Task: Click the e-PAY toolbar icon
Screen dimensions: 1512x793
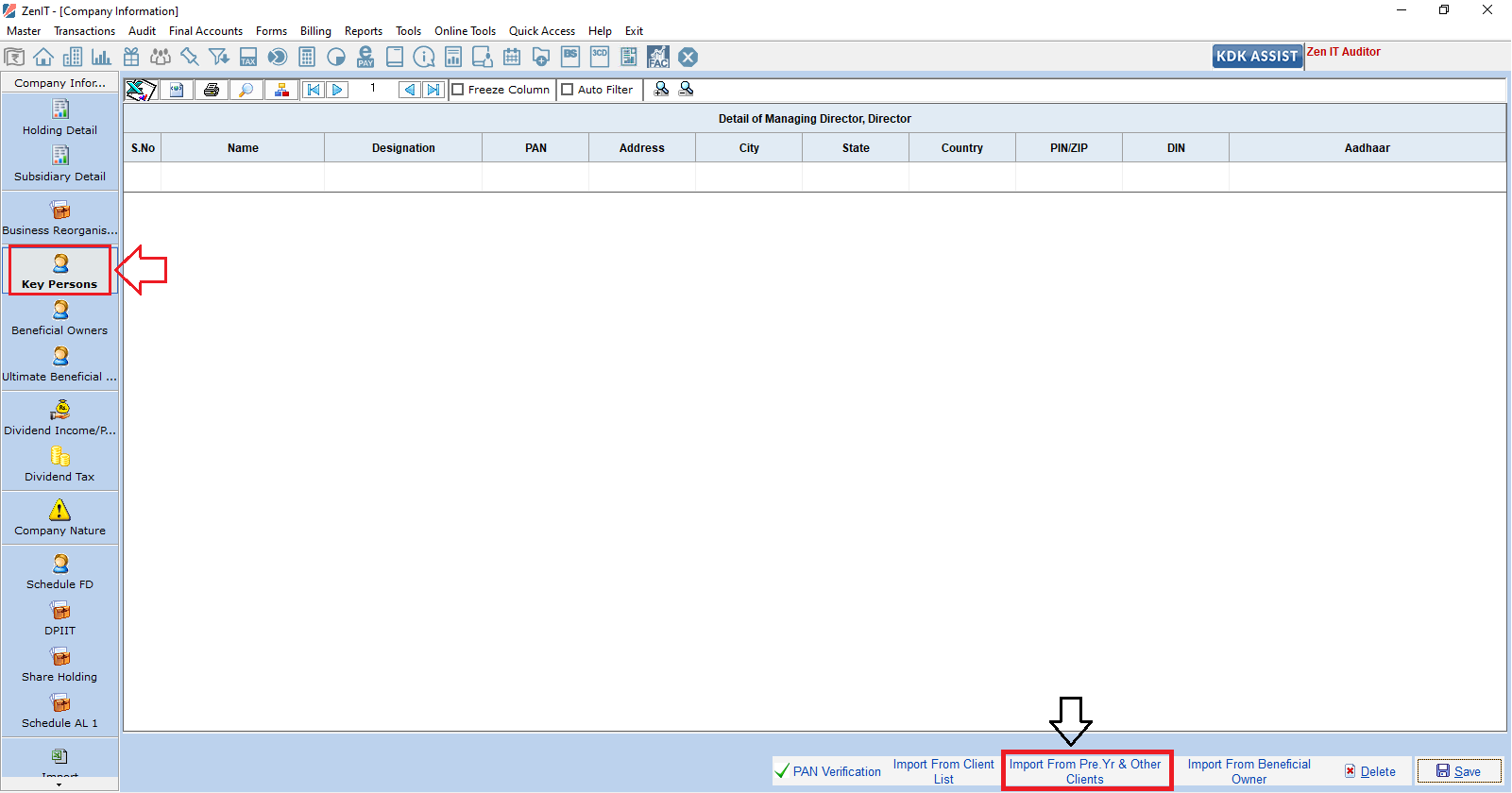Action: (365, 57)
